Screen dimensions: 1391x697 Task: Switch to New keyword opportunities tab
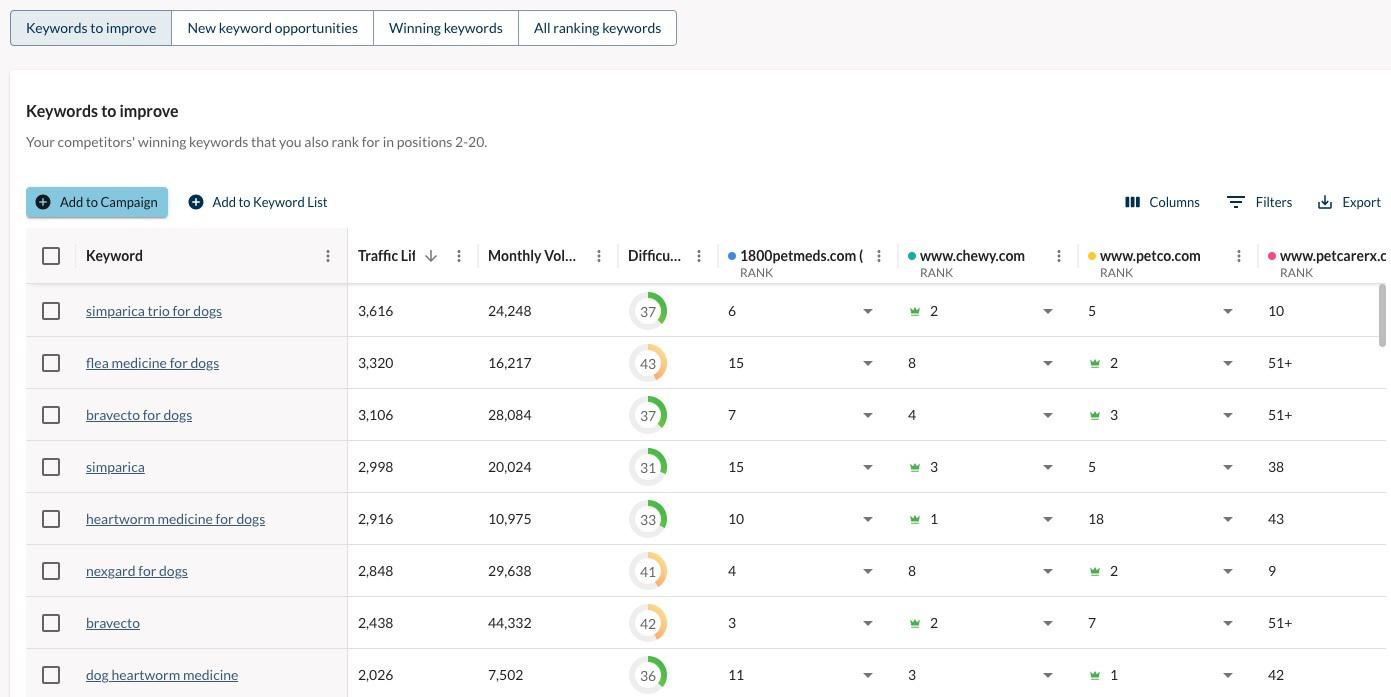point(272,28)
